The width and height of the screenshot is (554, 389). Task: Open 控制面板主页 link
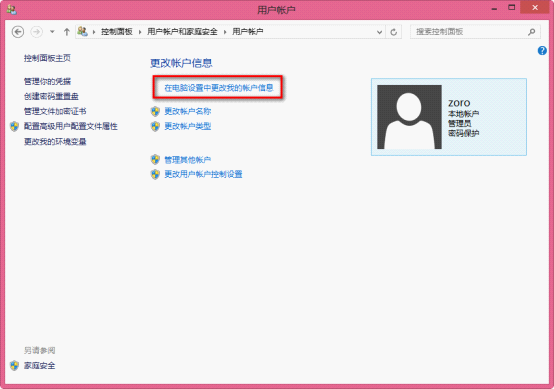point(47,58)
